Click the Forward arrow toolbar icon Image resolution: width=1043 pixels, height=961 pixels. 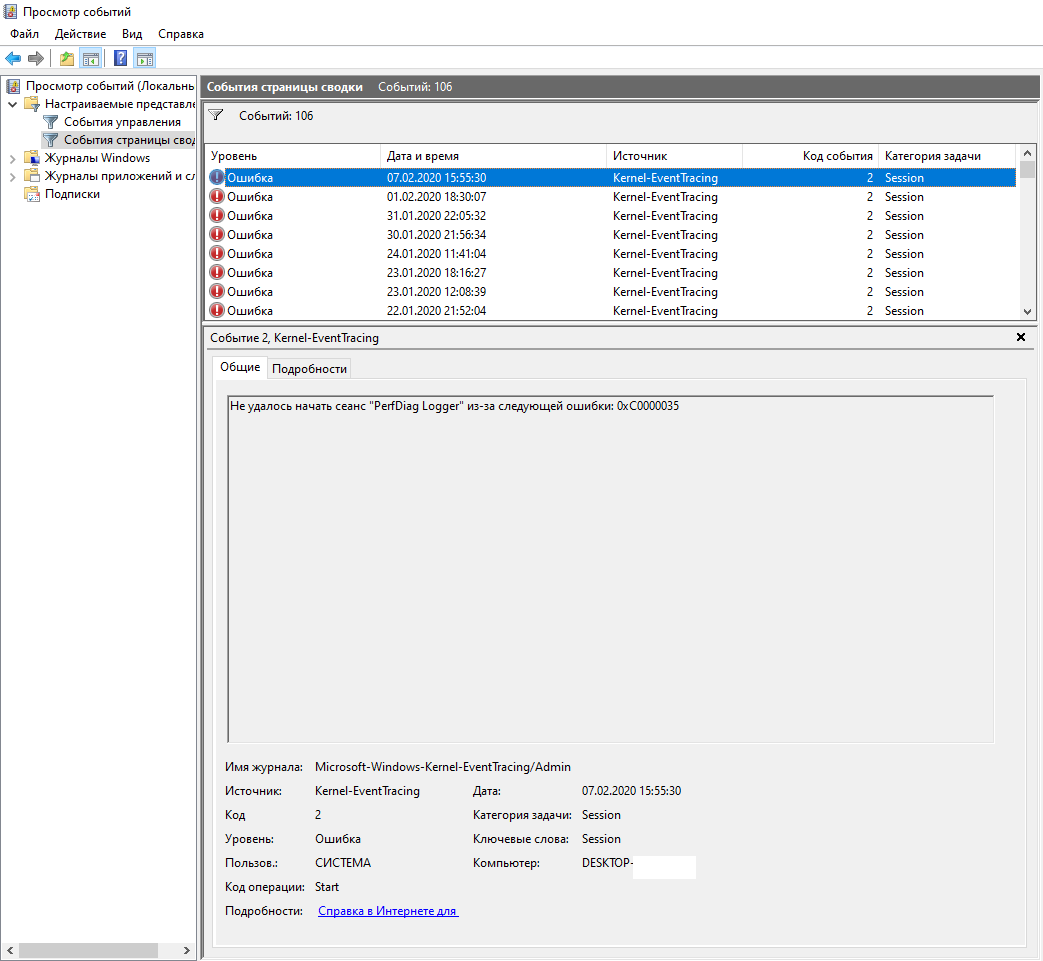coord(36,59)
